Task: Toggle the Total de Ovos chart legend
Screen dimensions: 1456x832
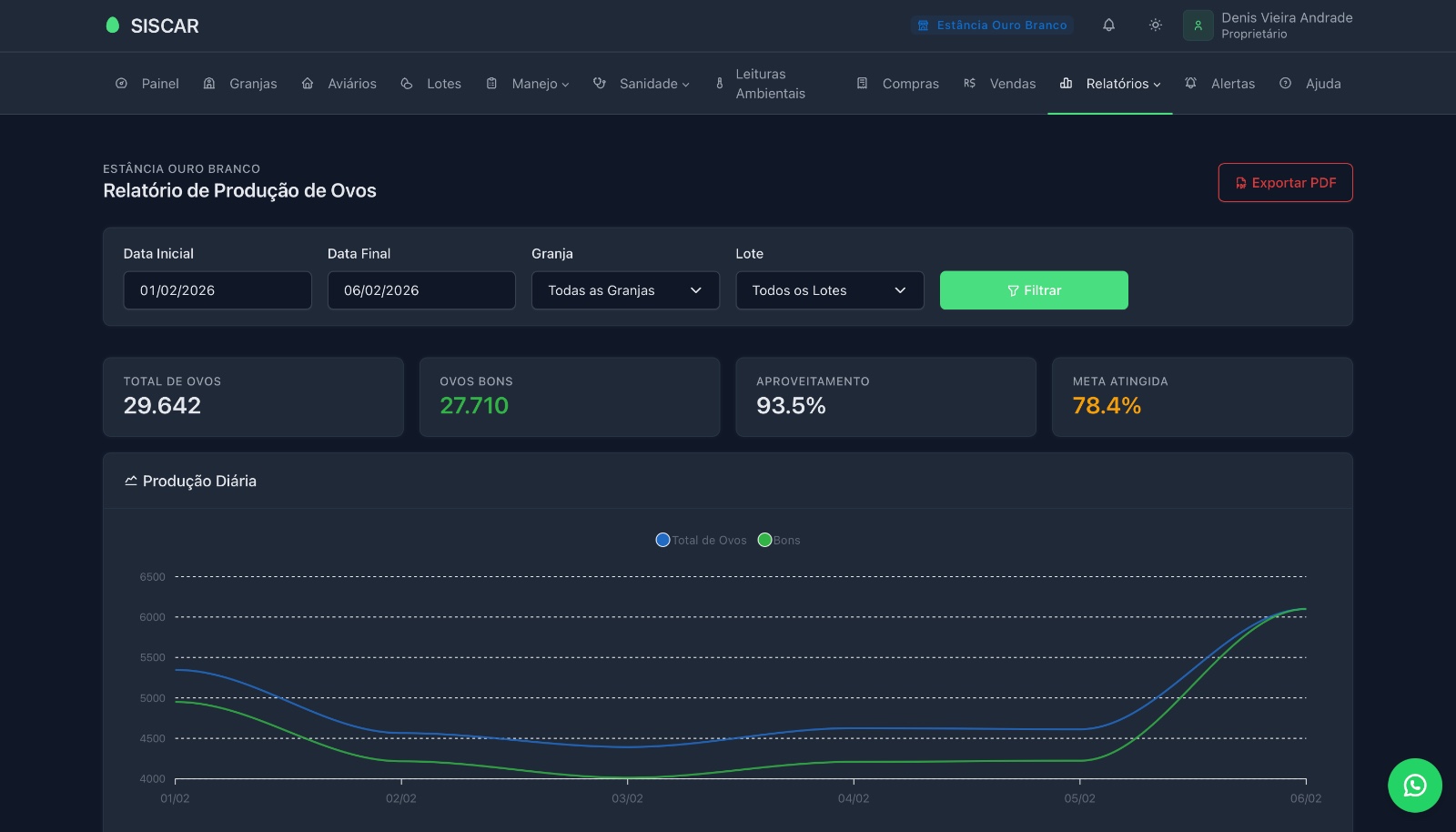Action: [701, 540]
